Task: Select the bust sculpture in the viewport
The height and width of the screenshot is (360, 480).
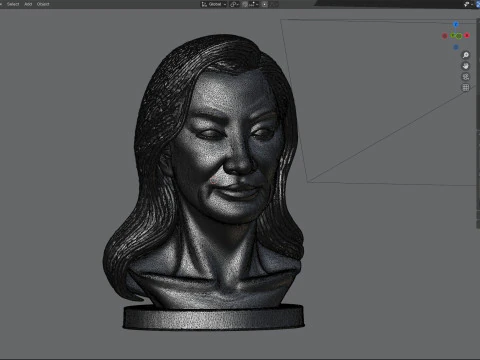Action: pyautogui.click(x=213, y=183)
